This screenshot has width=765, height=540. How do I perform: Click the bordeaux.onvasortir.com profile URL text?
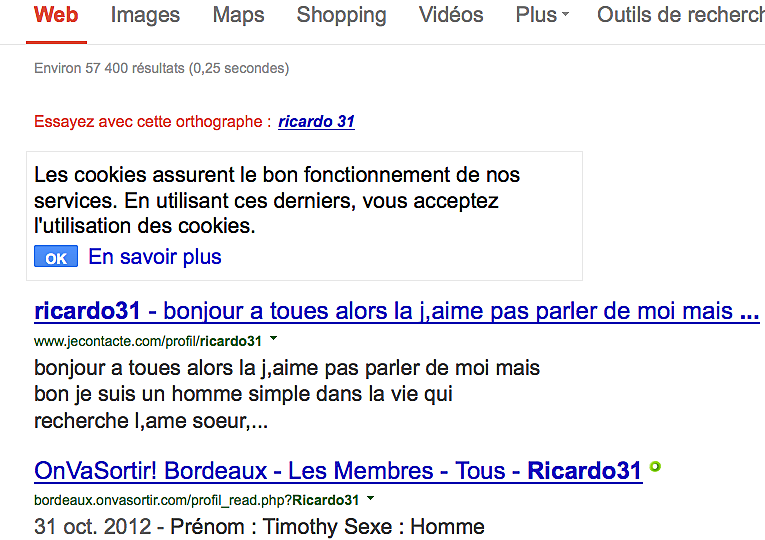(196, 499)
